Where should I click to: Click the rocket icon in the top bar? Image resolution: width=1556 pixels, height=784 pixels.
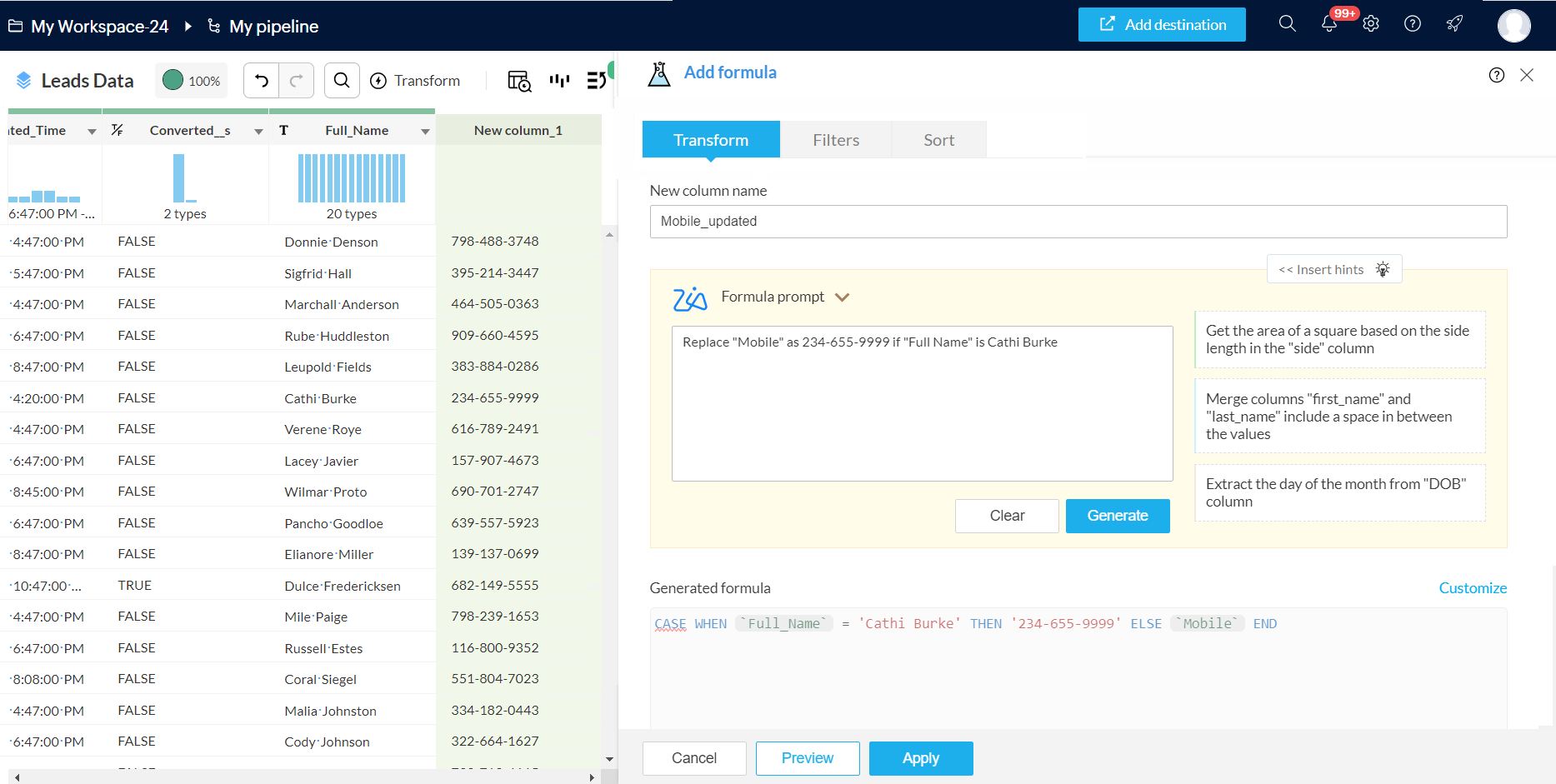point(1454,23)
